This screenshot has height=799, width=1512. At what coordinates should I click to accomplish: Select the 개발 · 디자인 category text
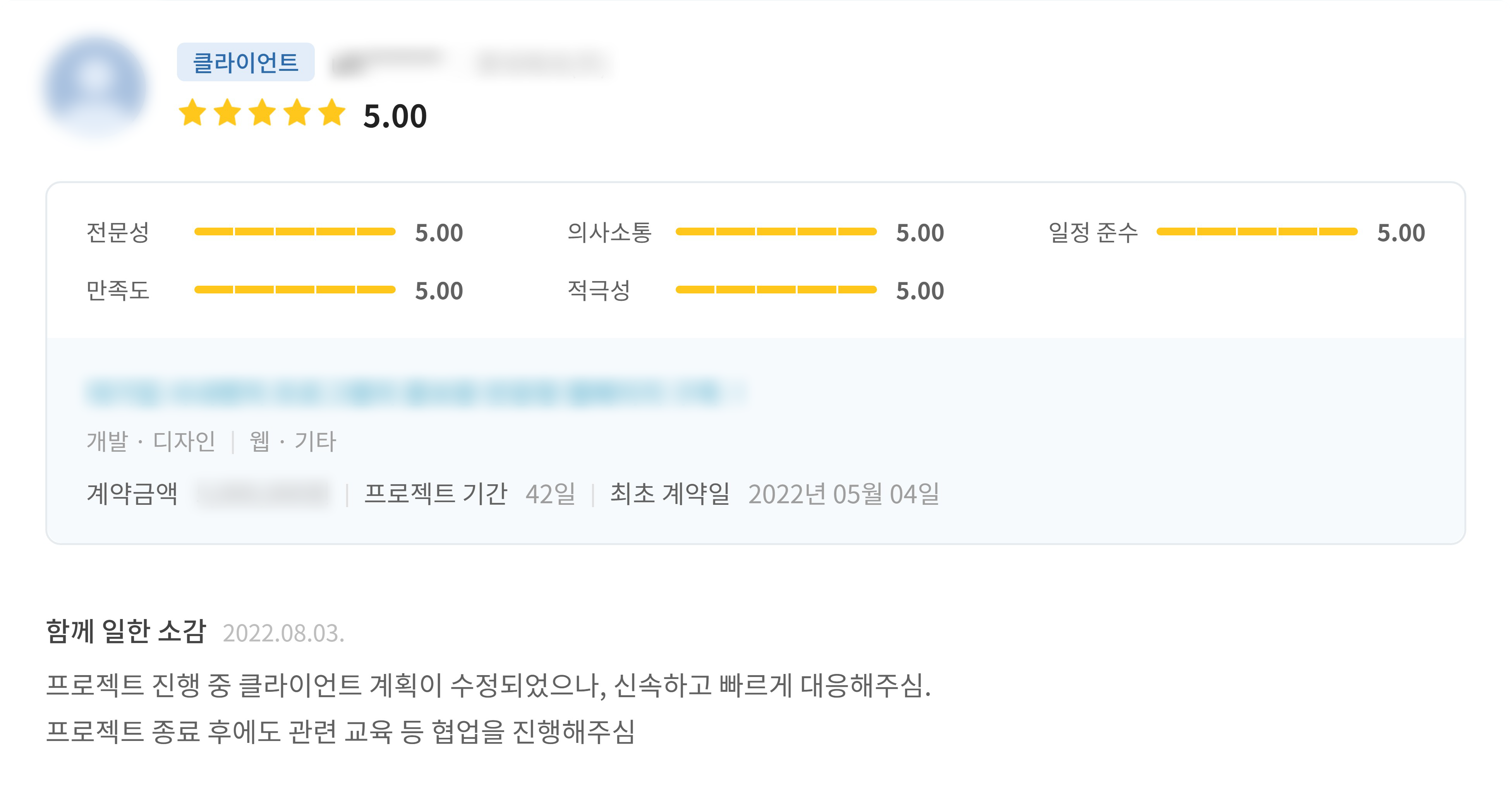pyautogui.click(x=151, y=441)
